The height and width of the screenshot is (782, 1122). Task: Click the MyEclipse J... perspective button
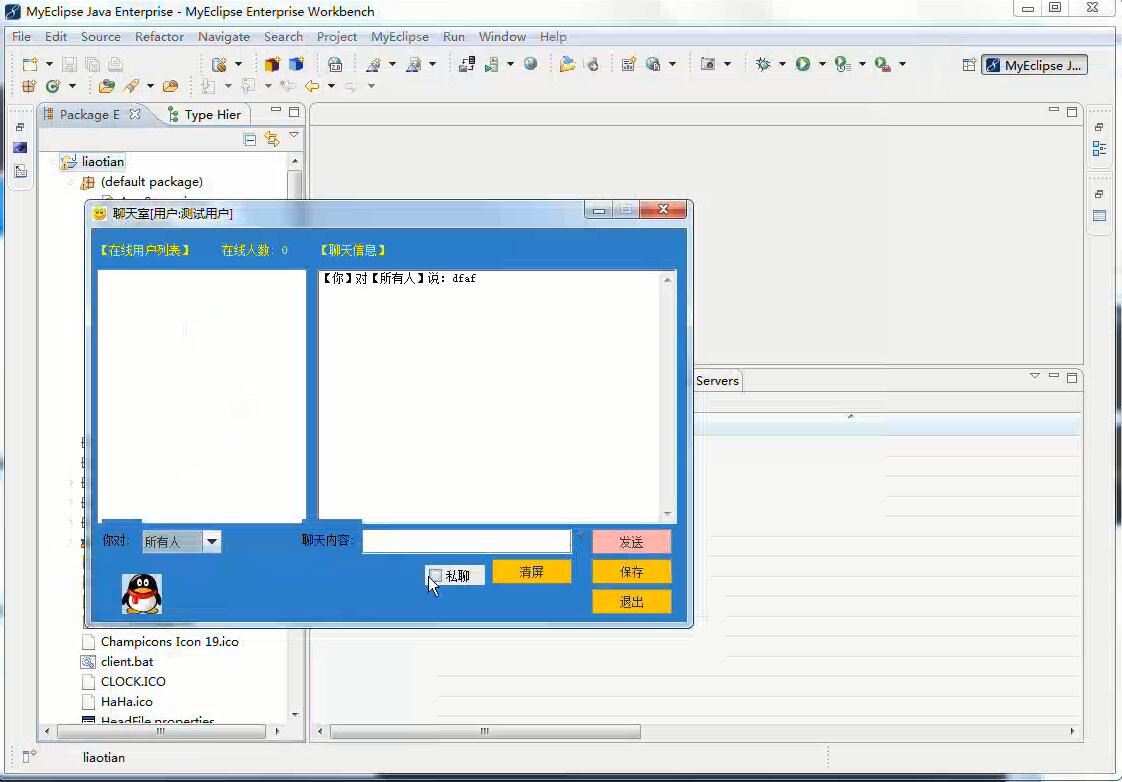coord(1035,65)
